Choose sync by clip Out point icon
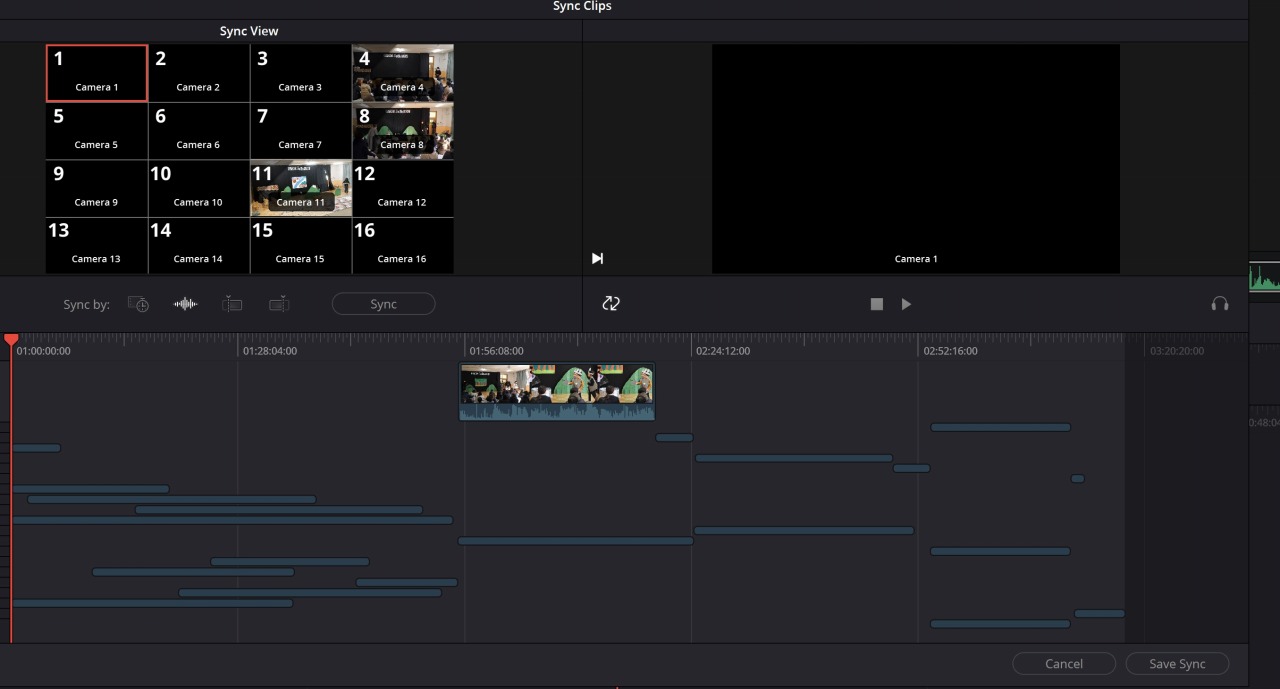1280x689 pixels. click(279, 304)
